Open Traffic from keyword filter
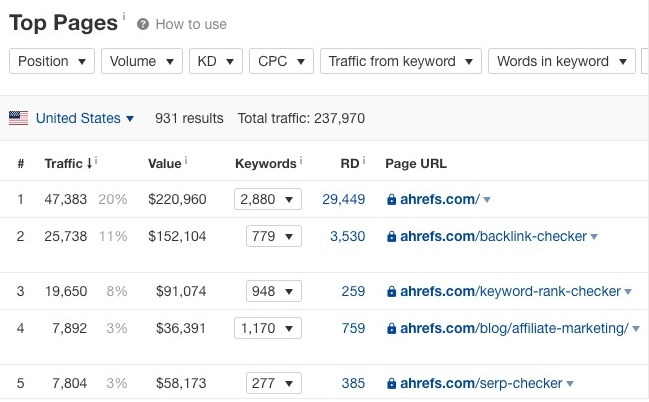Screen dimensions: 649x402 tap(401, 61)
